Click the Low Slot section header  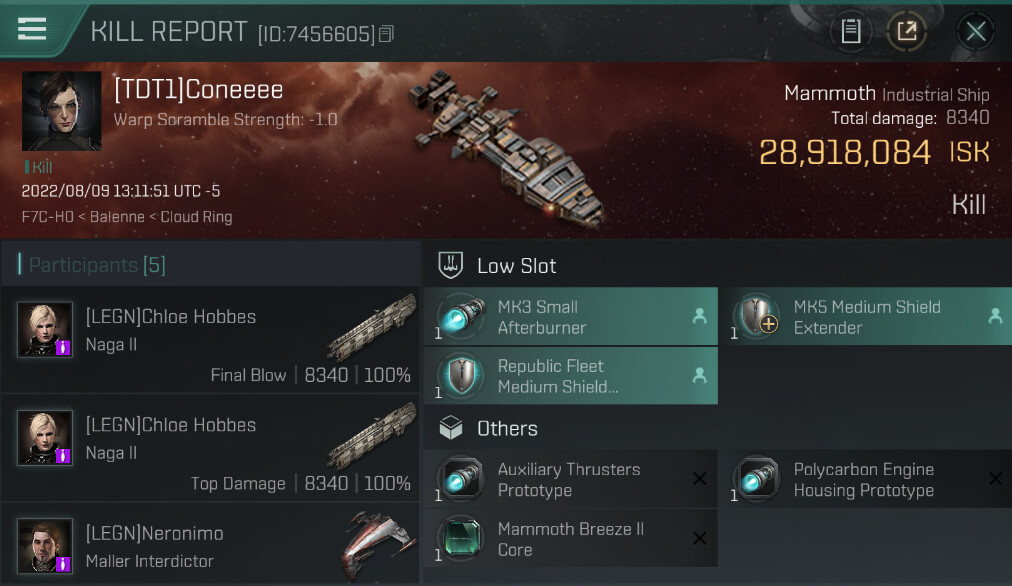click(516, 266)
